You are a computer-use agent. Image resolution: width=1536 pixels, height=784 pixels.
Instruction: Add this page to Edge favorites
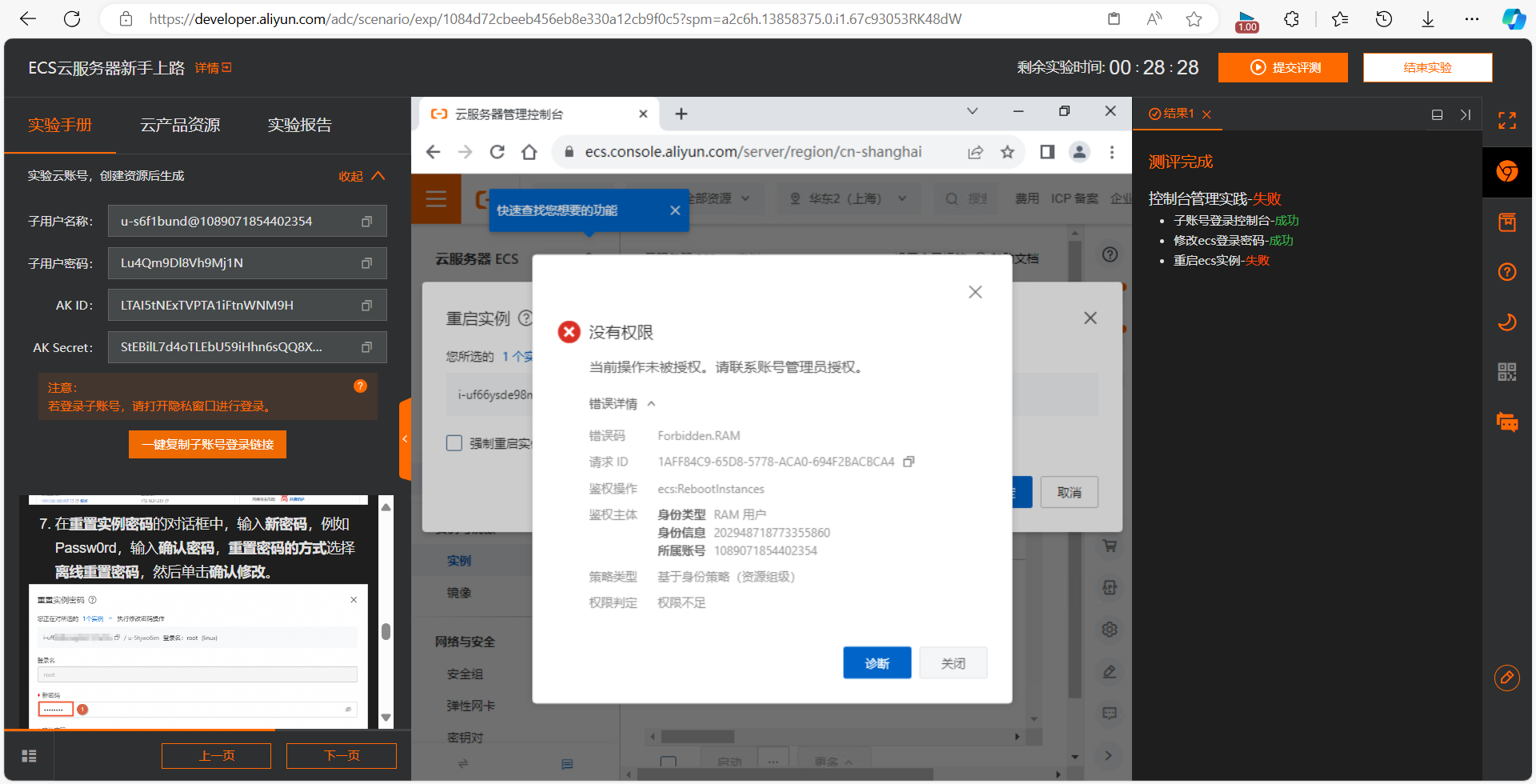coord(1194,19)
